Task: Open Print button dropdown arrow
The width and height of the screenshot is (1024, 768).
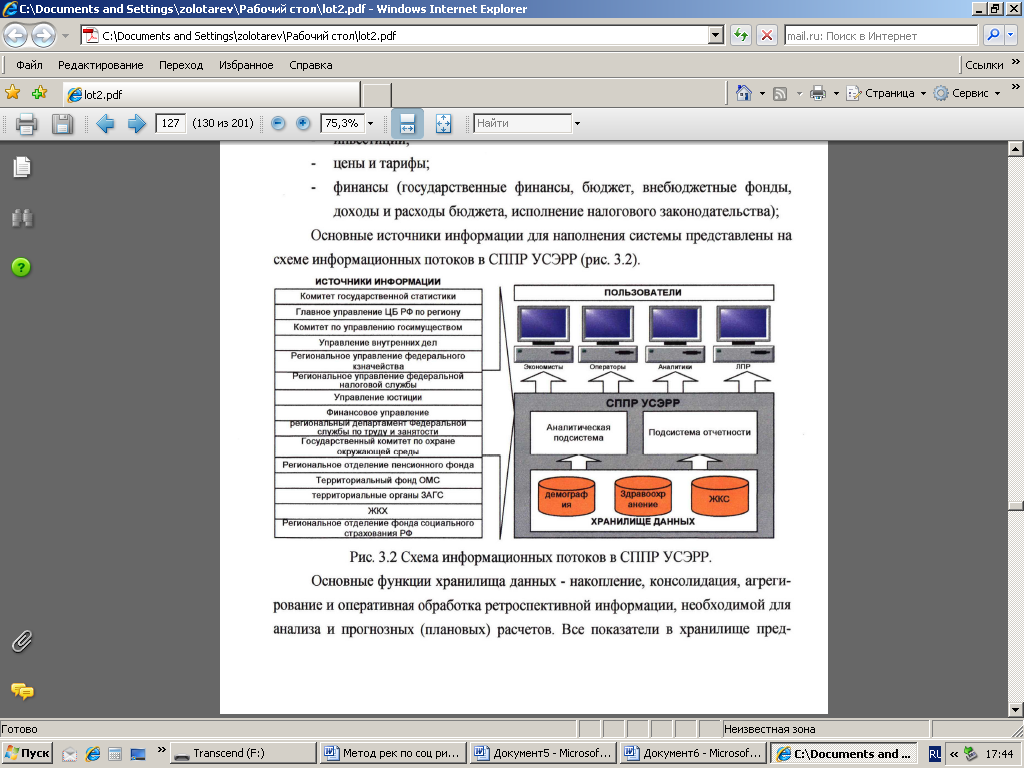Action: [836, 93]
